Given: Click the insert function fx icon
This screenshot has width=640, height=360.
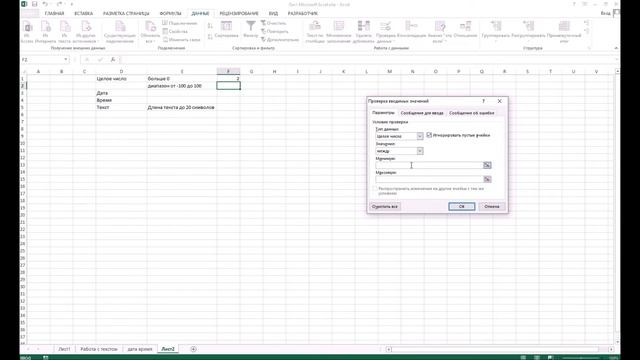Looking at the screenshot, I should click(x=113, y=60).
